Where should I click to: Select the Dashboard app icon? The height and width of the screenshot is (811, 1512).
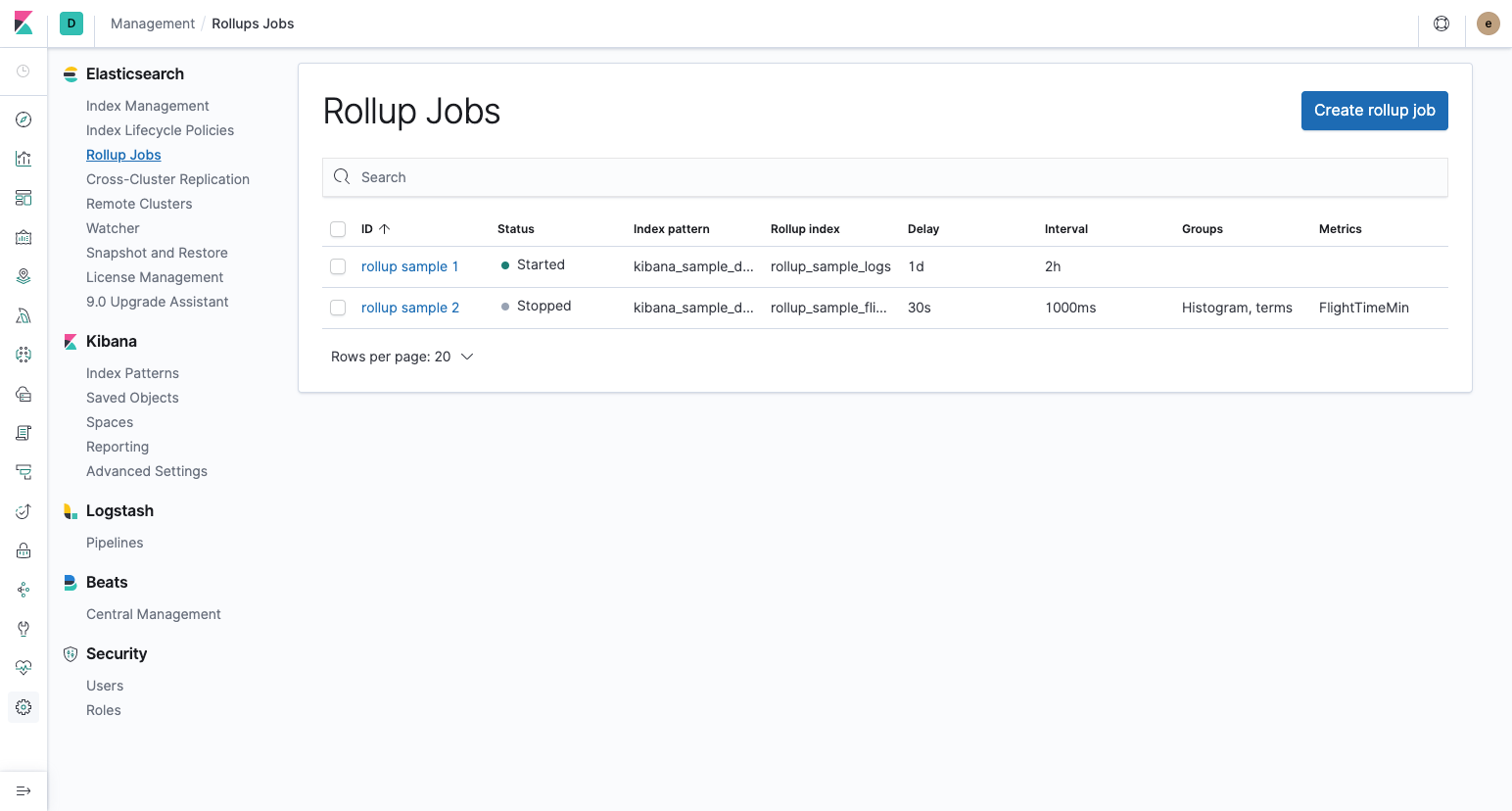pos(24,197)
